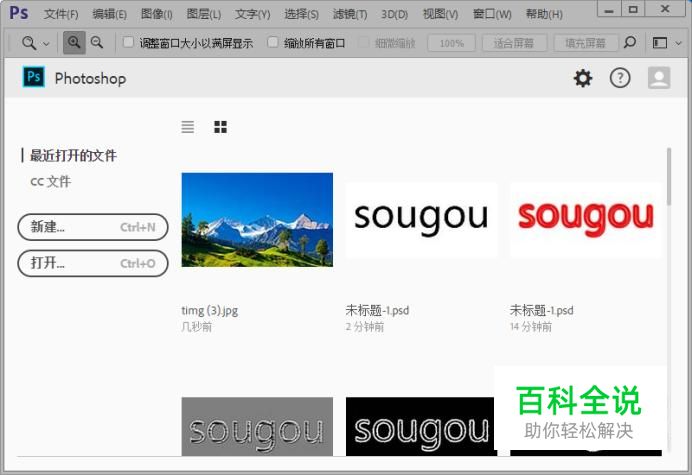Open the red sougou text thumbnail
692x475 pixels.
click(x=586, y=219)
